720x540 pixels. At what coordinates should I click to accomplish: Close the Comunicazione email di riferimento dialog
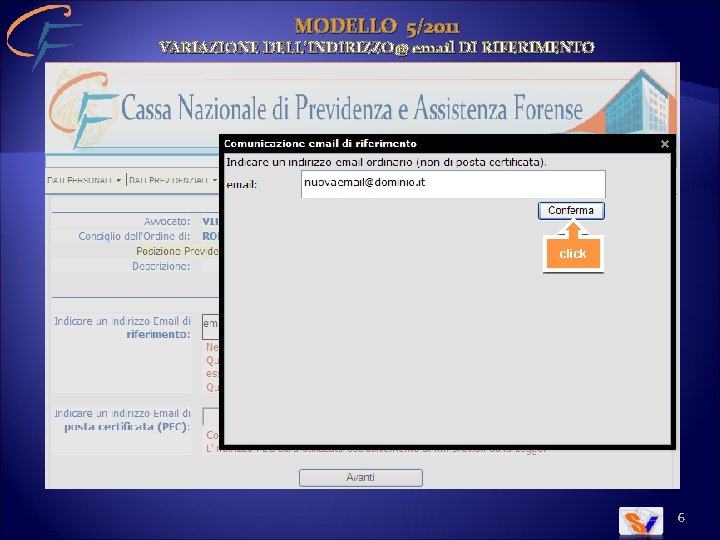click(664, 144)
